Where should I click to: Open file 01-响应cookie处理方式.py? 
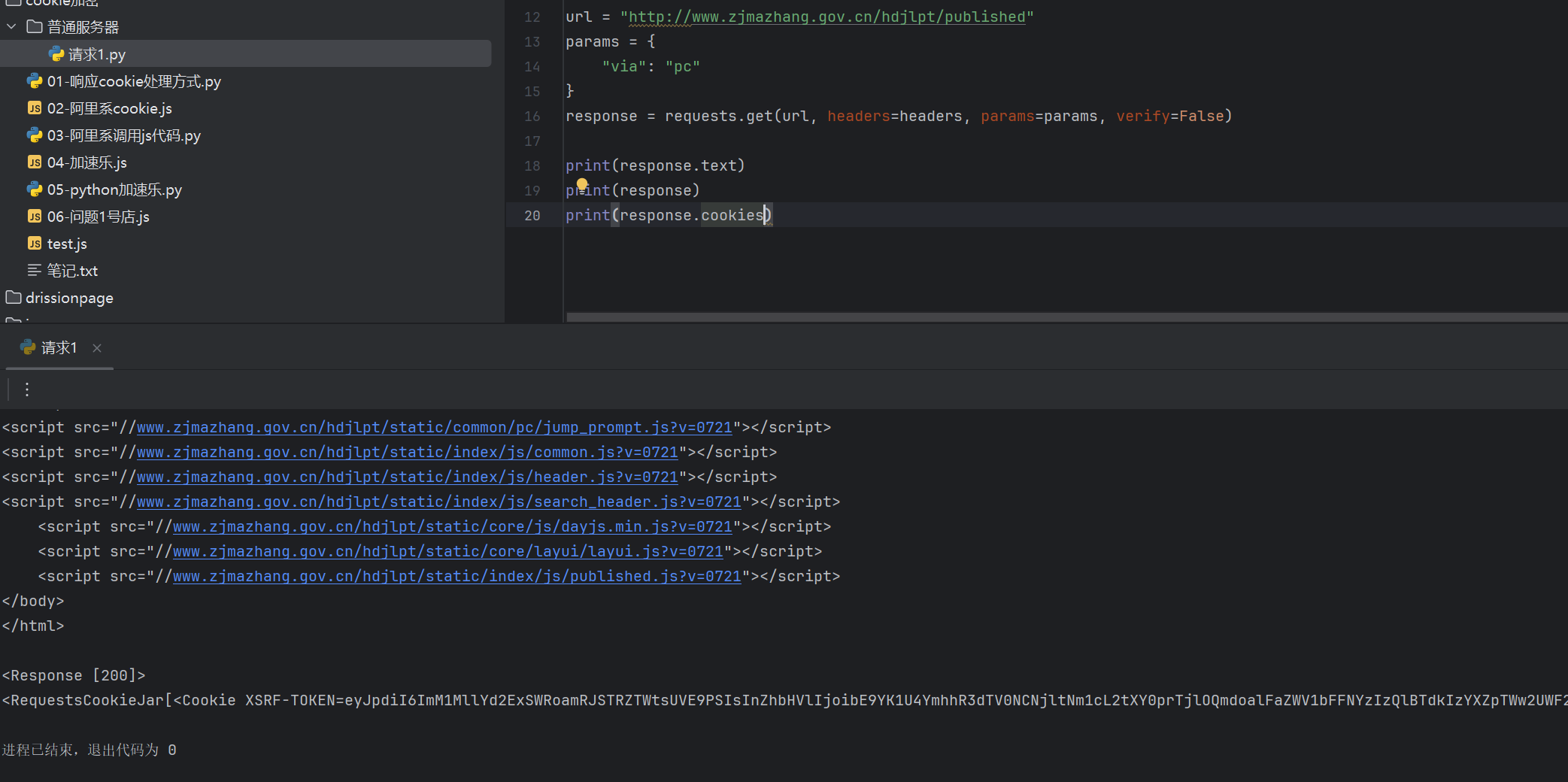tap(134, 81)
